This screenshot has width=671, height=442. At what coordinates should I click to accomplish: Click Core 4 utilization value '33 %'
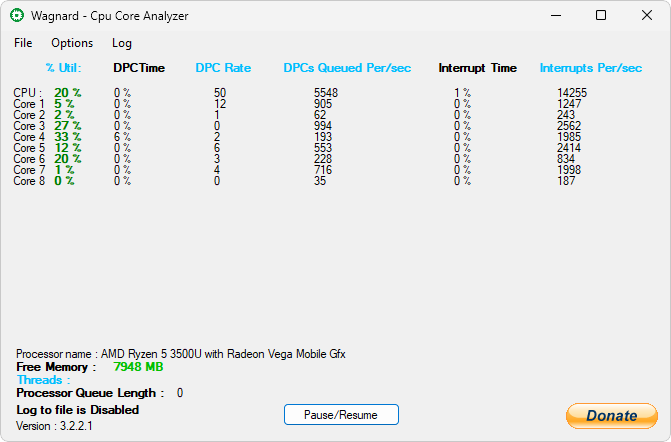coord(68,137)
